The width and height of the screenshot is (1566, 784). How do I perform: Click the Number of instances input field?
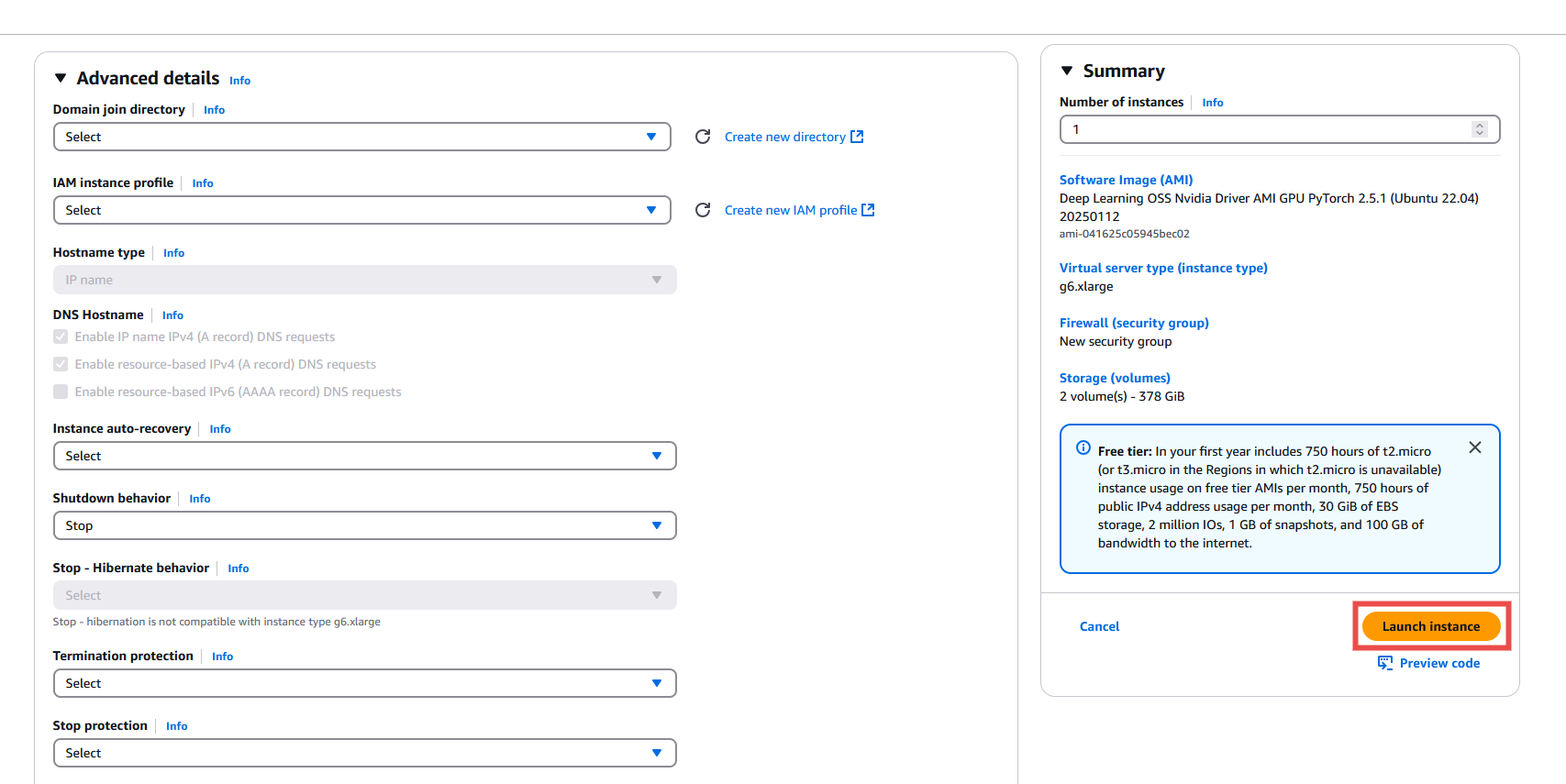tap(1266, 129)
